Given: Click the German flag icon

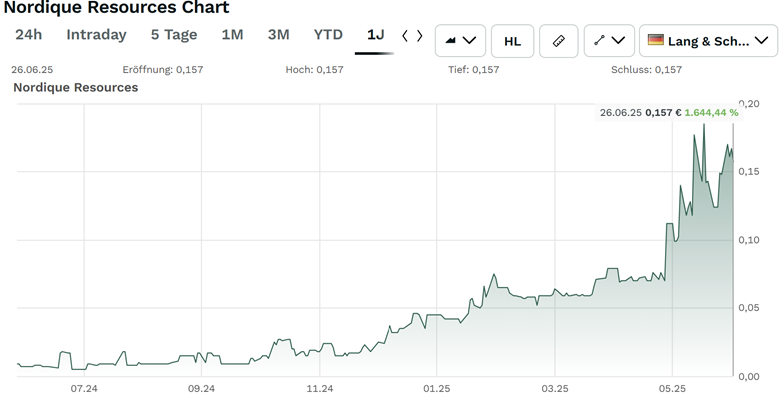Looking at the screenshot, I should coord(656,41).
